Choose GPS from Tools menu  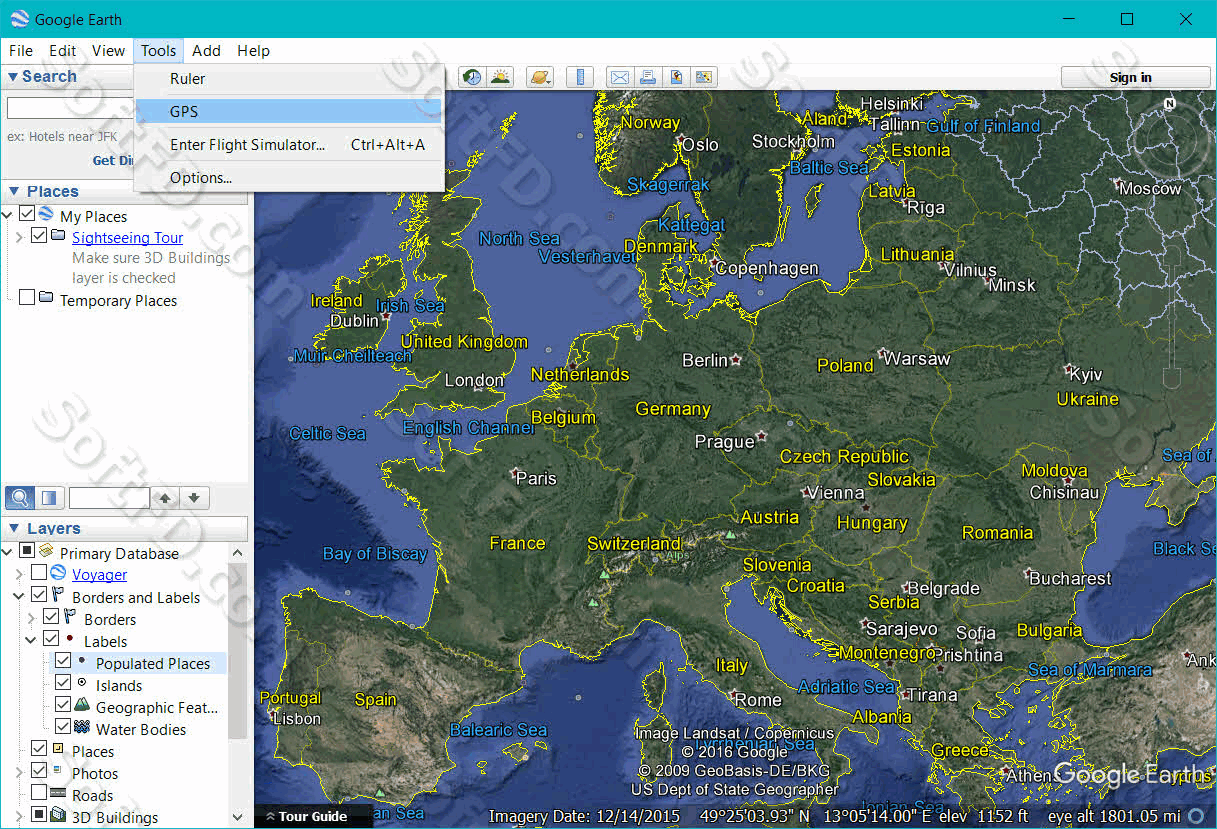click(x=289, y=111)
